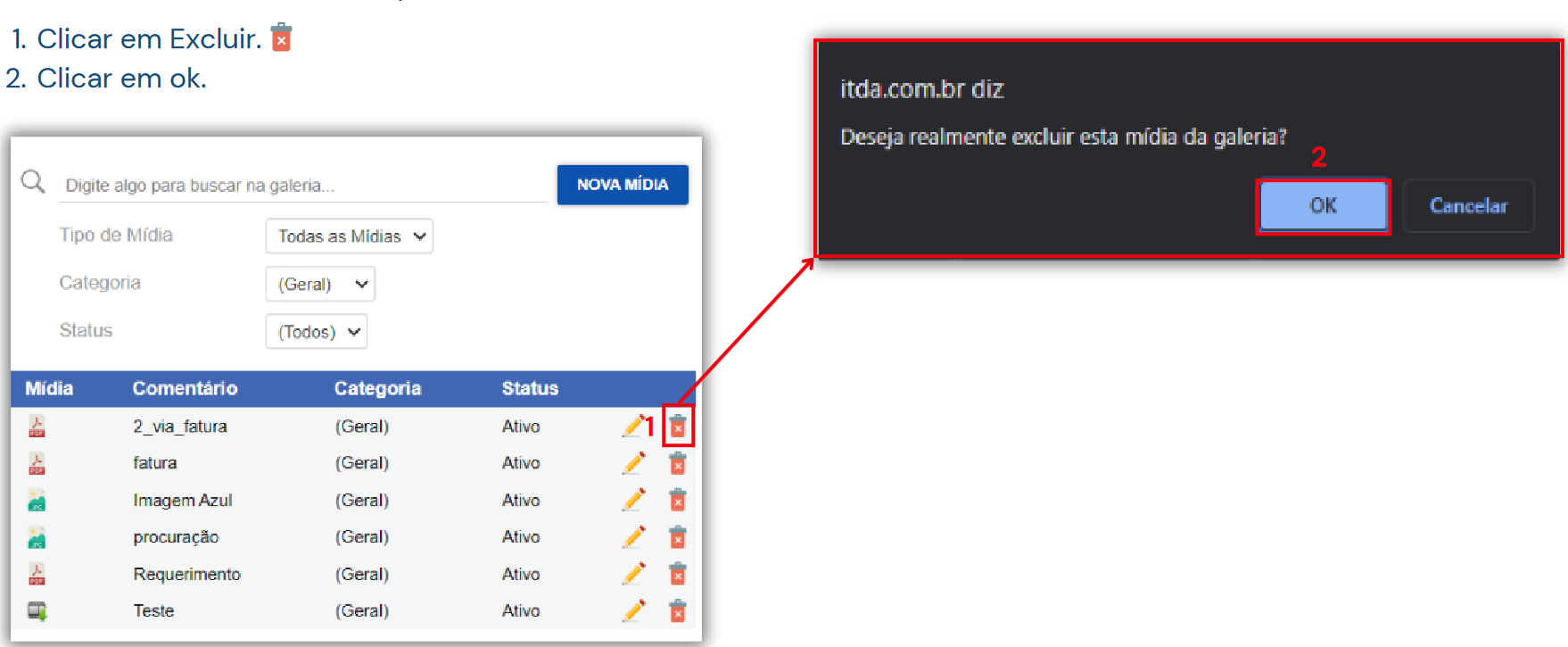Viewport: 1568px width, 647px height.
Task: Open the image icon for Imagem Azul
Action: tap(37, 500)
